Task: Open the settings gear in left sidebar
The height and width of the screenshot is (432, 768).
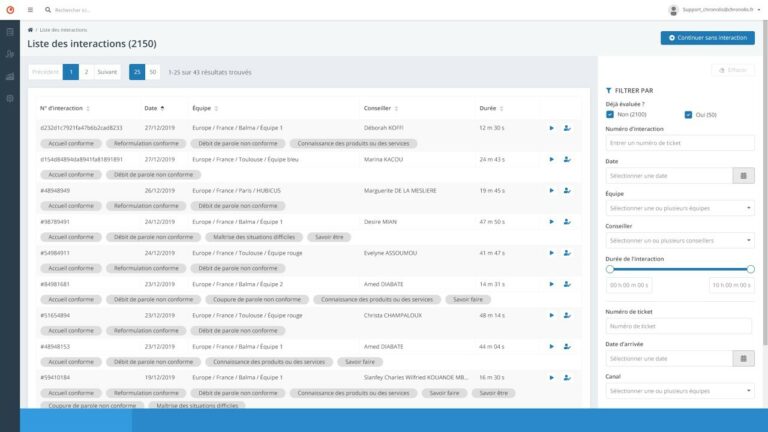Action: 10,98
